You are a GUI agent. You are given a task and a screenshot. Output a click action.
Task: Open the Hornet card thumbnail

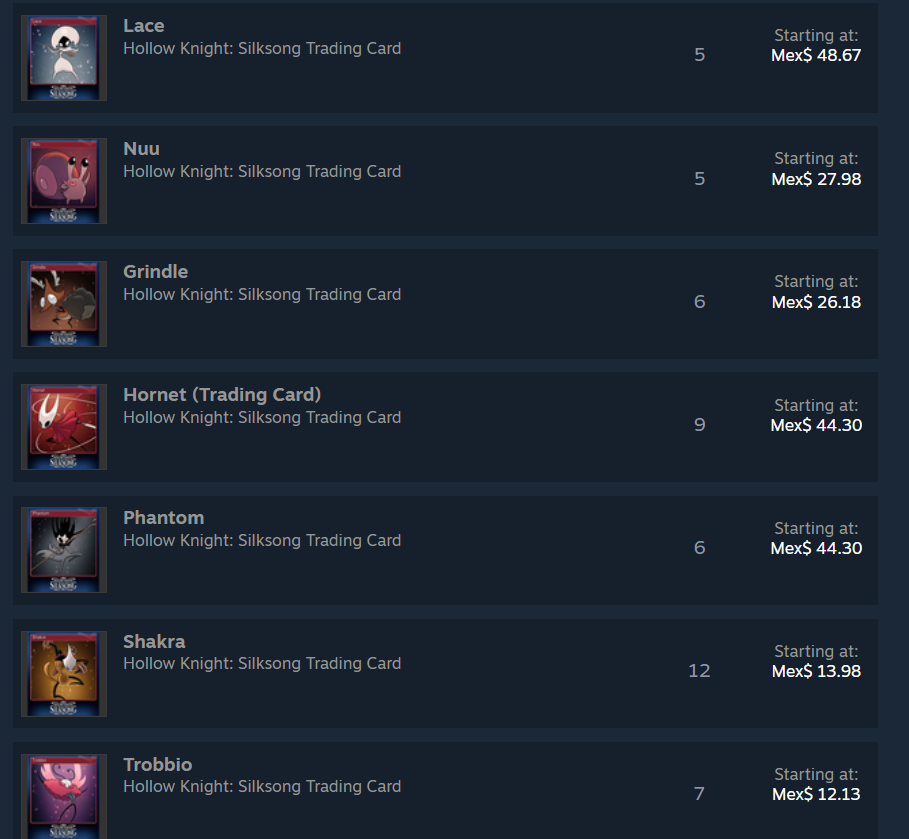click(x=64, y=427)
